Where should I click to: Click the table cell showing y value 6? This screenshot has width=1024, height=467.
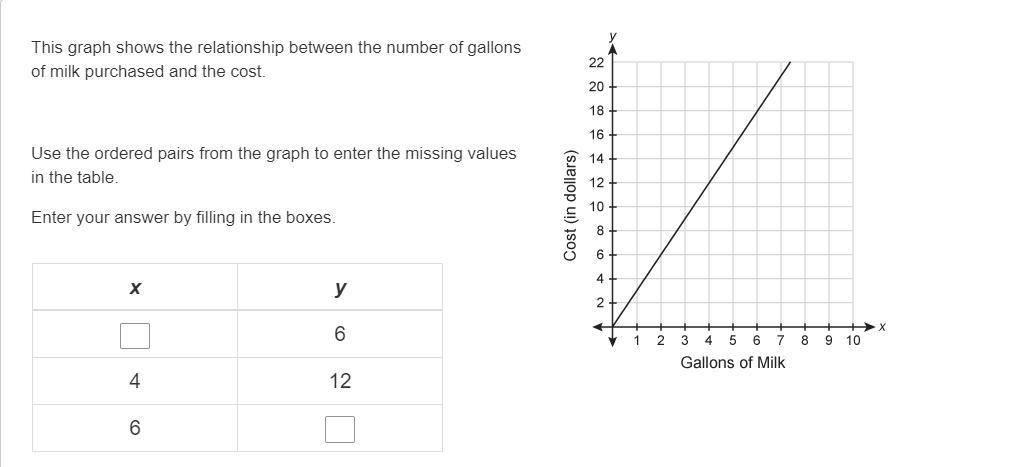click(x=340, y=334)
